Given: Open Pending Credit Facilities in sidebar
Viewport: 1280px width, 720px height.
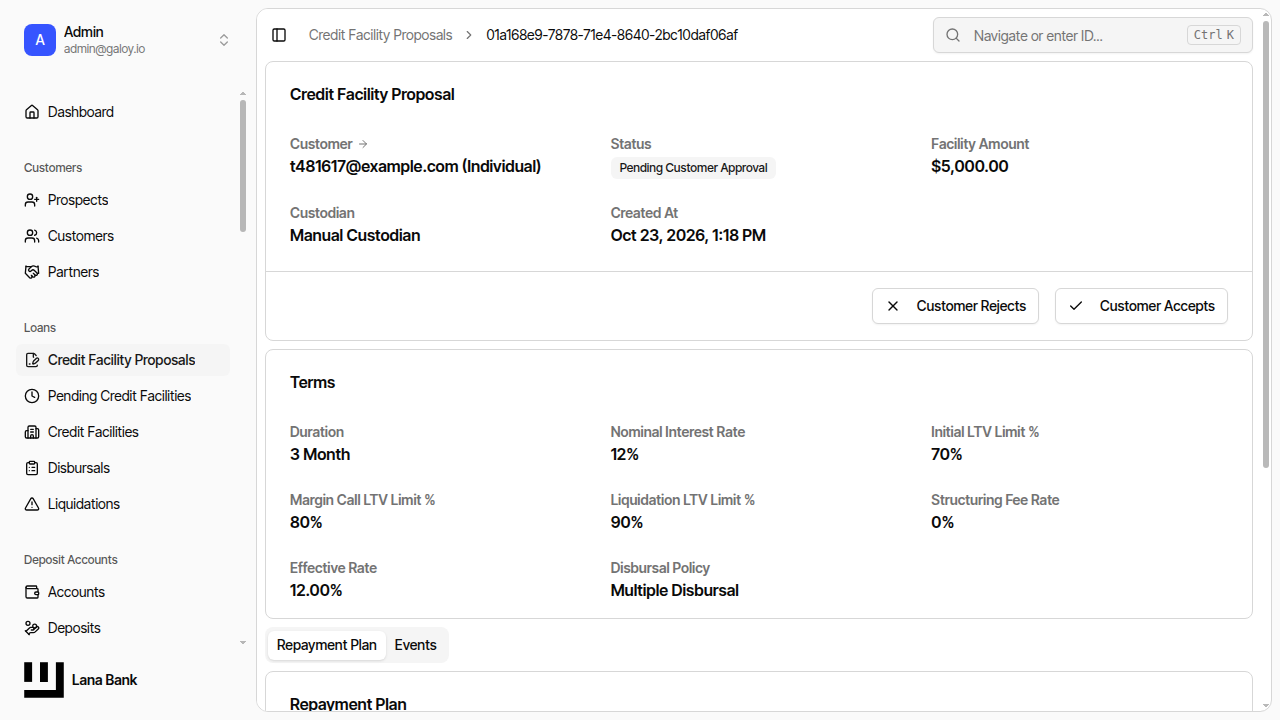Looking at the screenshot, I should [x=123, y=396].
